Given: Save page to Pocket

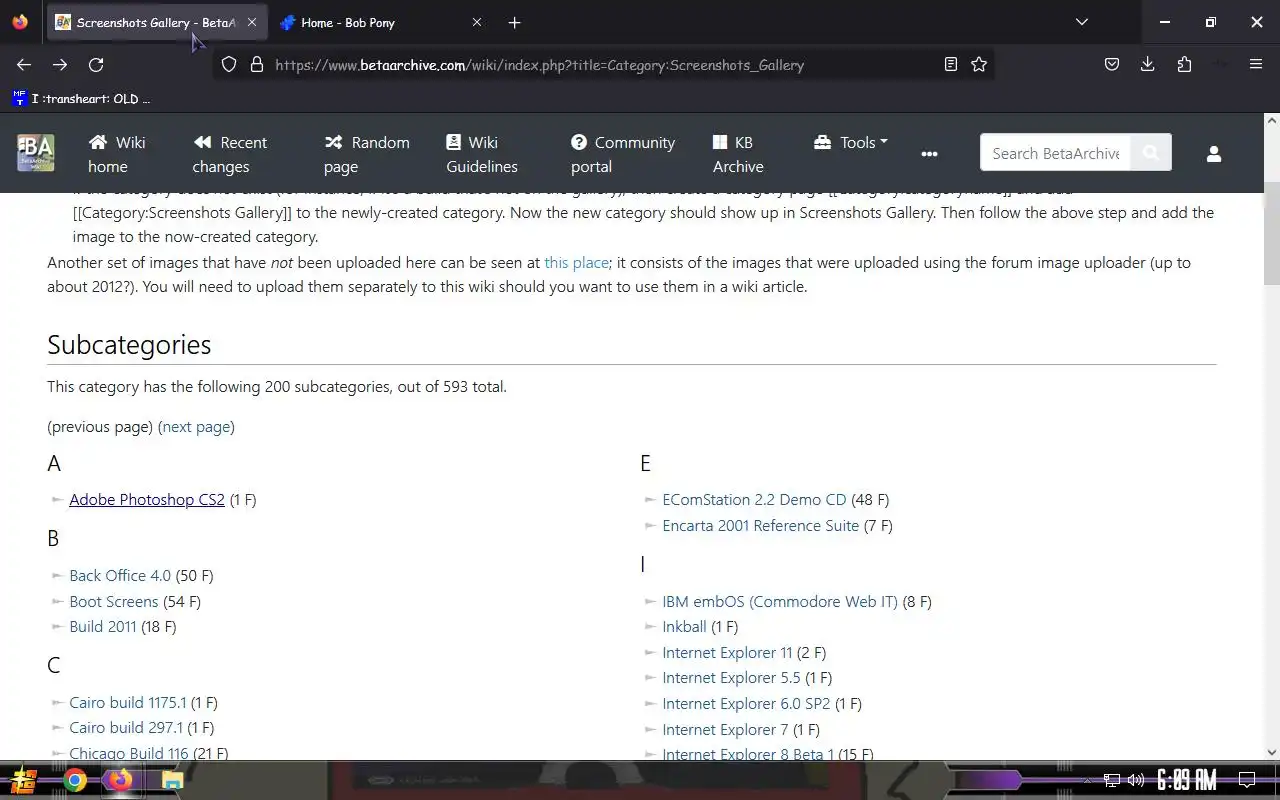Looking at the screenshot, I should coord(1112,65).
